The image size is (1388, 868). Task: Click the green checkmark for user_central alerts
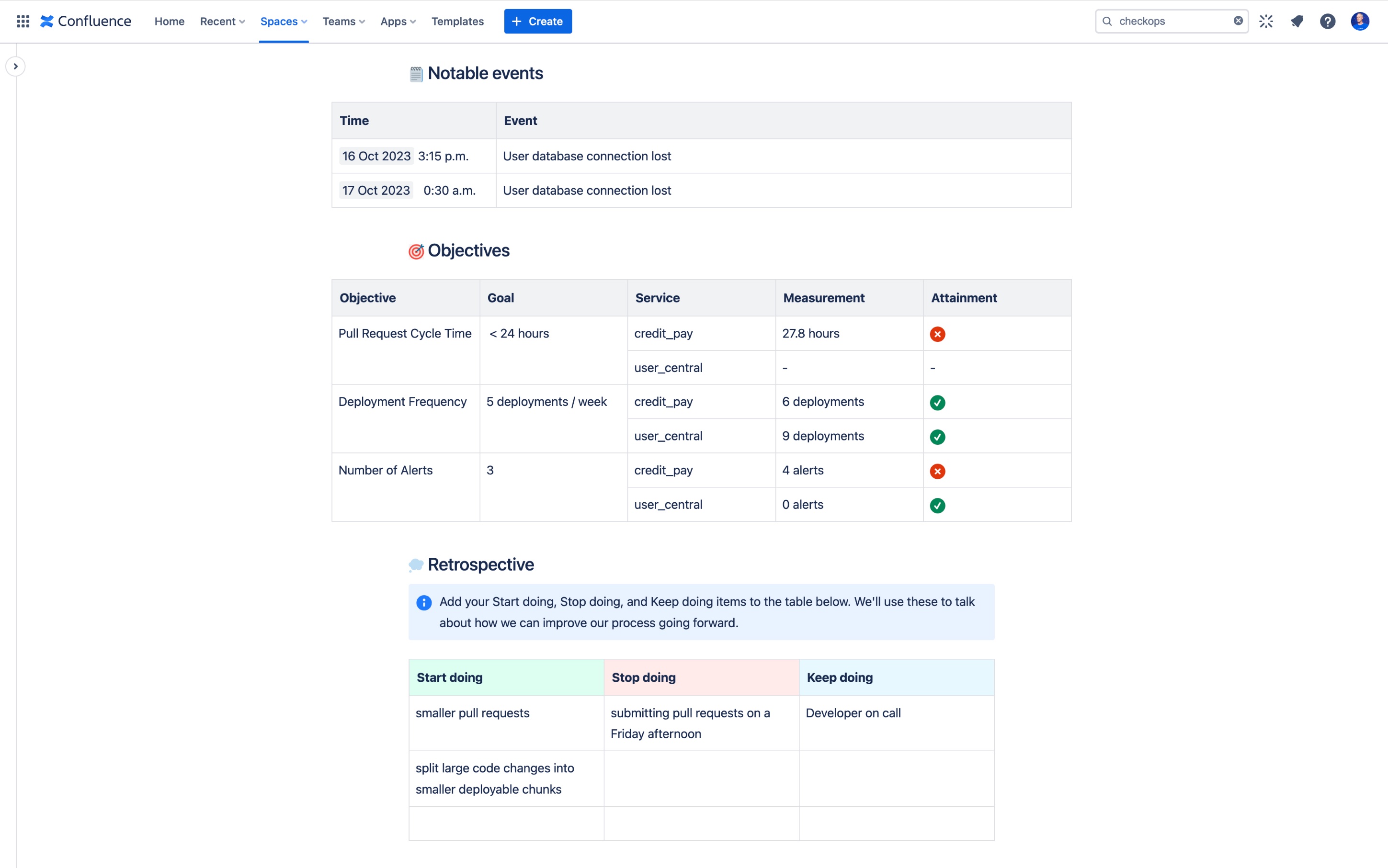[937, 505]
